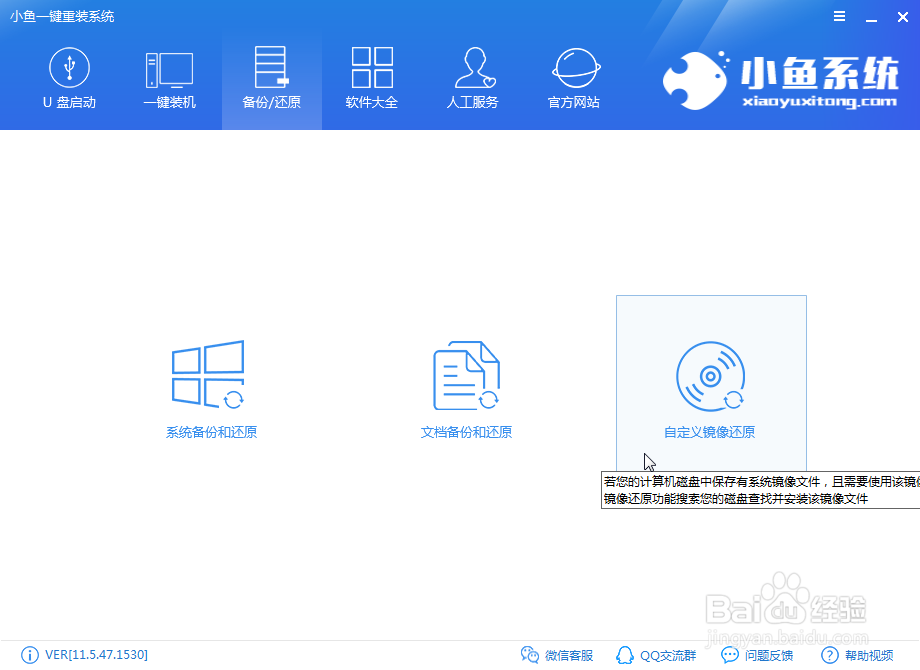Click the version info icon

coord(30,655)
